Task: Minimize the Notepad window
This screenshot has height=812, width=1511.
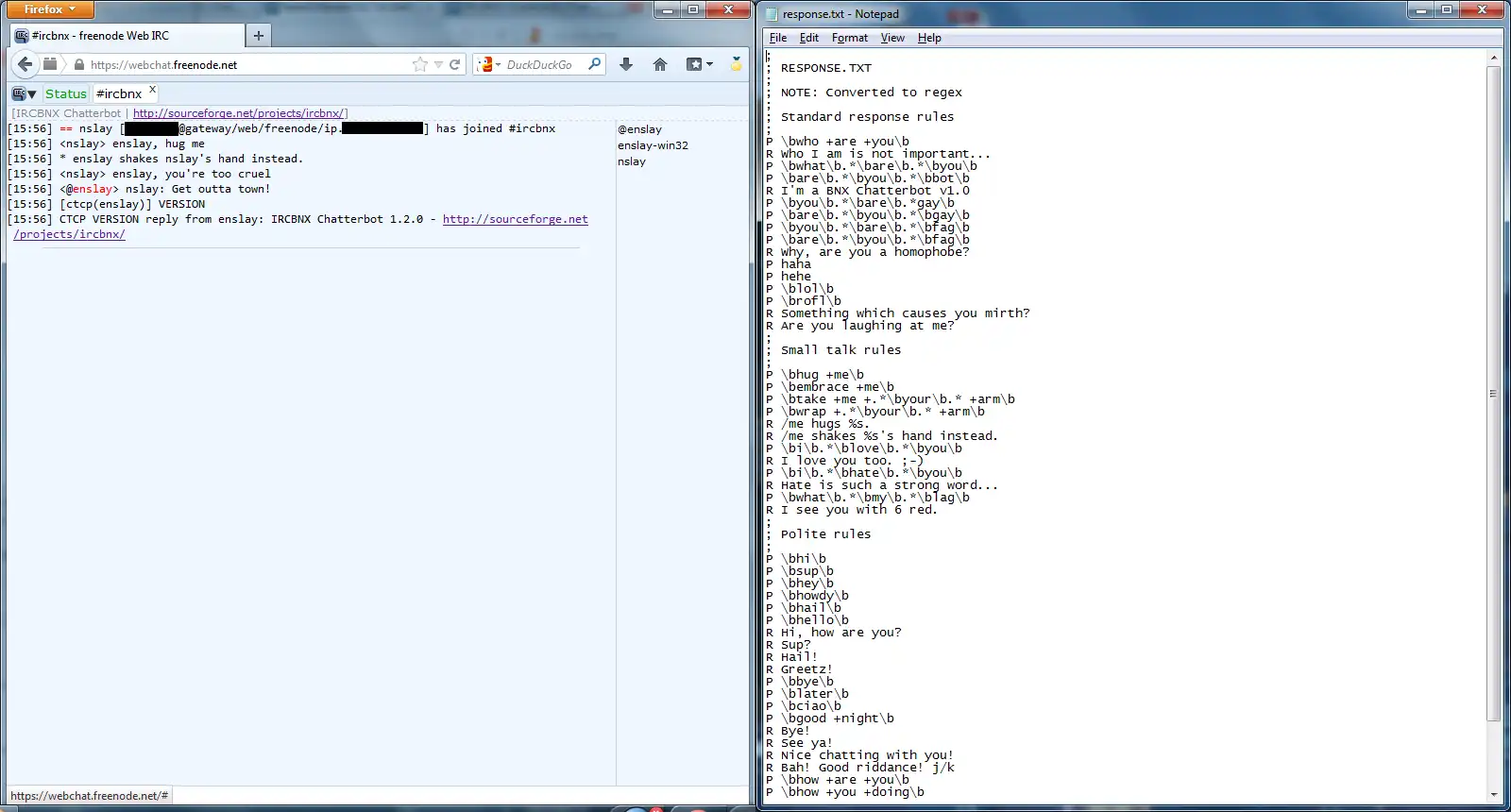Action: click(x=1421, y=9)
